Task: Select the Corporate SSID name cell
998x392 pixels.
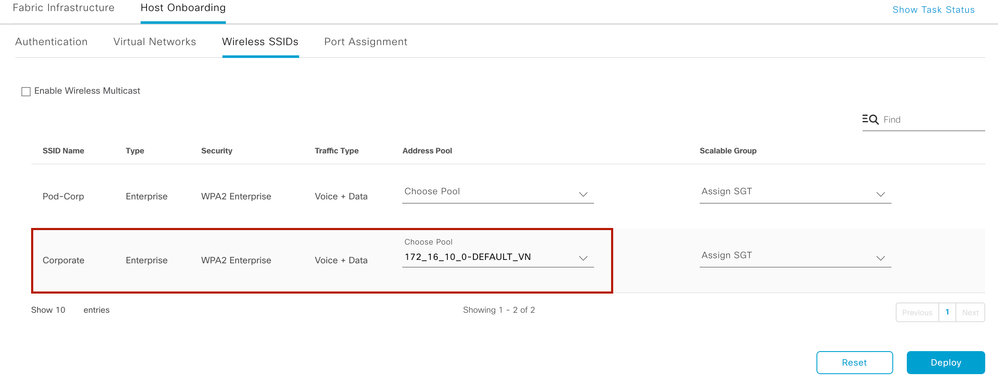Action: tap(64, 260)
